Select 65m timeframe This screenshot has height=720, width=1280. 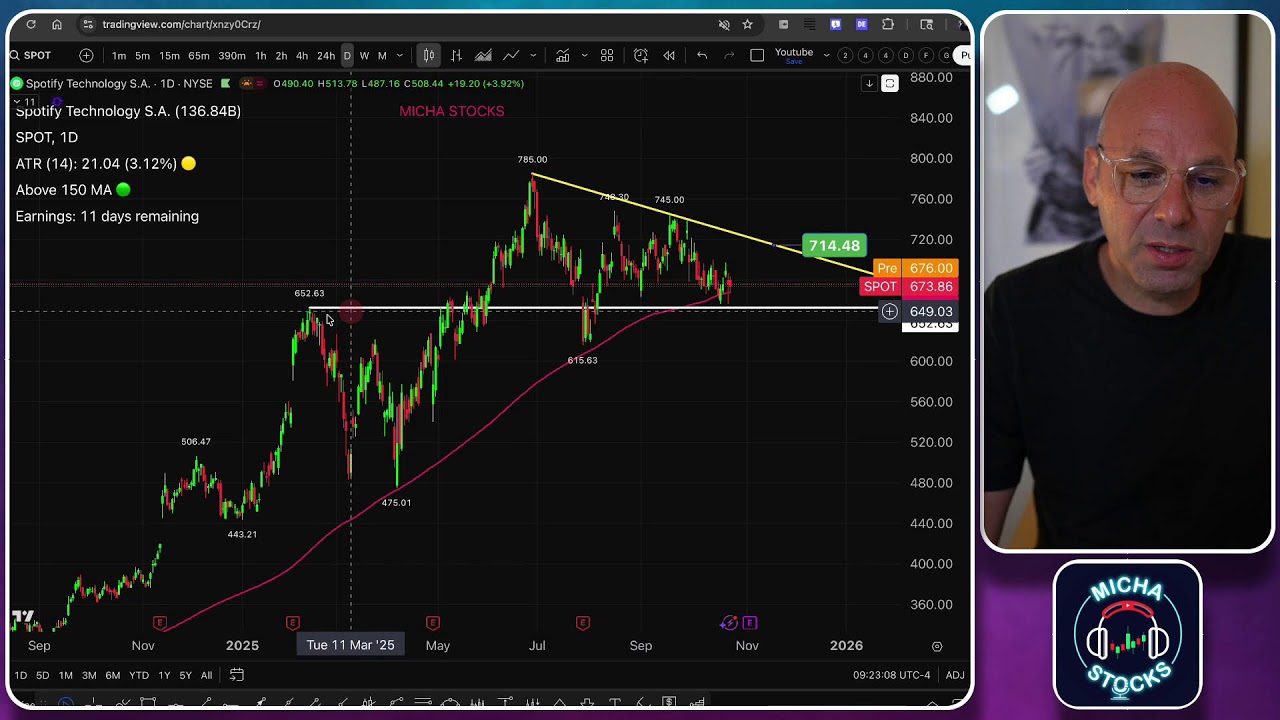(199, 55)
